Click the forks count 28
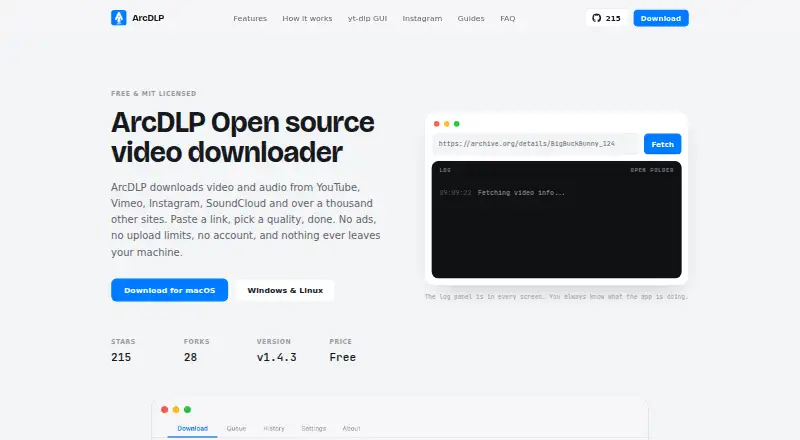The height and width of the screenshot is (440, 800). pyautogui.click(x=190, y=357)
